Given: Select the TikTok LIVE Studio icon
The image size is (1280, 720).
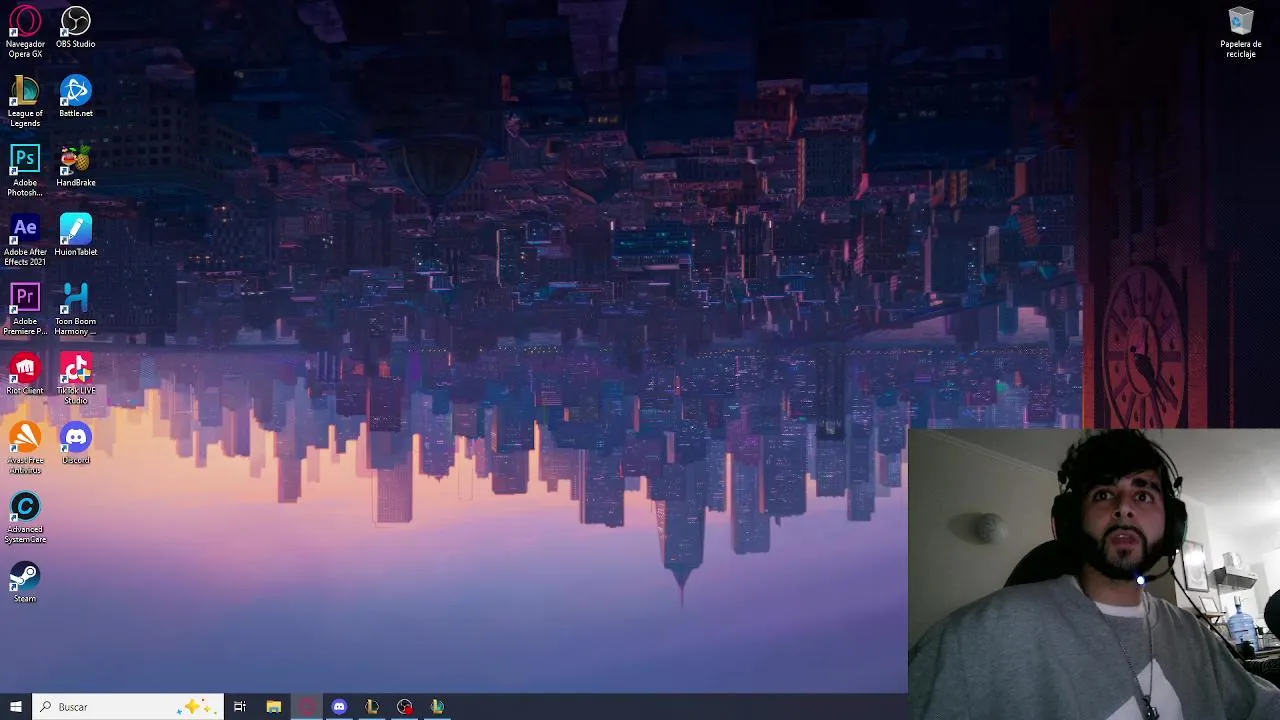Looking at the screenshot, I should [x=76, y=378].
